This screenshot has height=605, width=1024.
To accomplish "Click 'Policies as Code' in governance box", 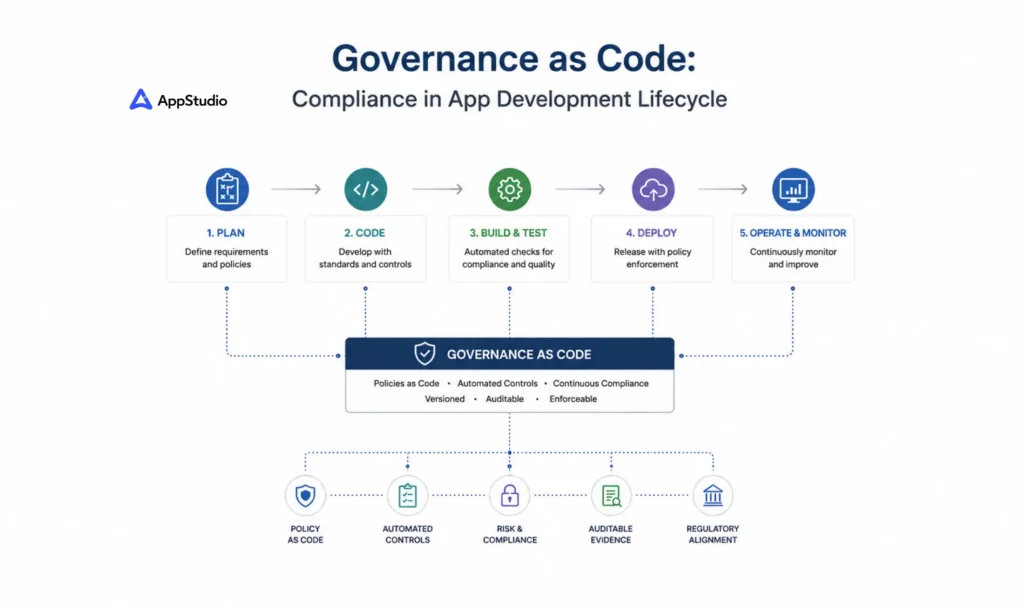I will point(406,384).
